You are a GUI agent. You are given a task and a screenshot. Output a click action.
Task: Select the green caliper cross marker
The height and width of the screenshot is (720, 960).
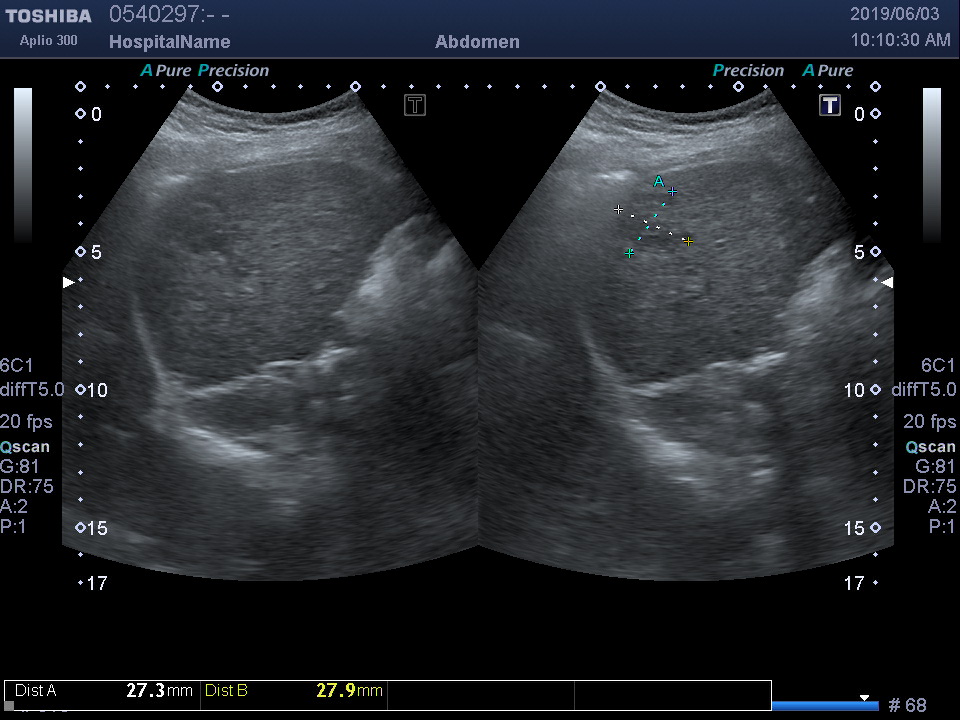coord(629,253)
